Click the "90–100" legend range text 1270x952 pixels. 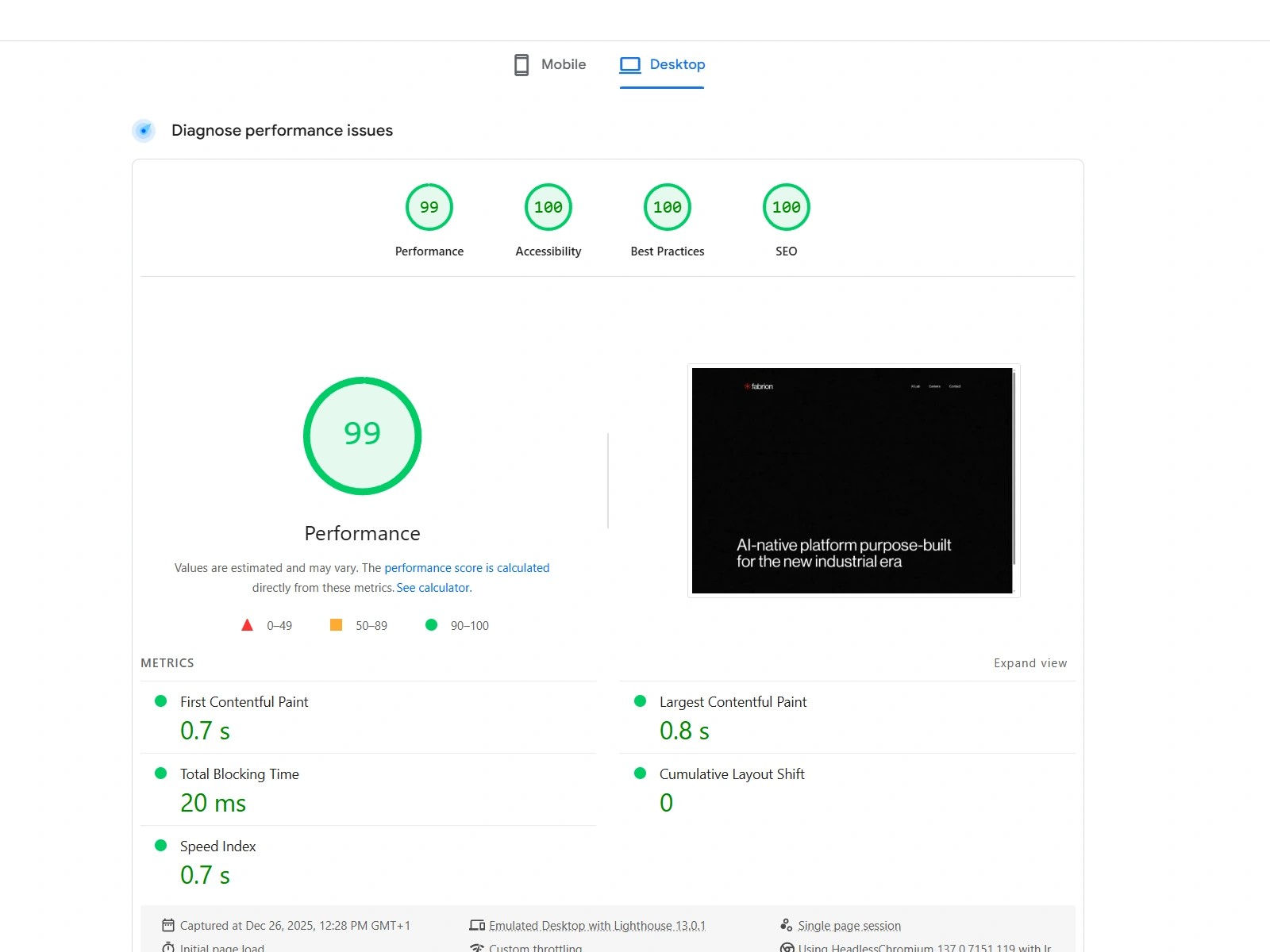(x=470, y=626)
